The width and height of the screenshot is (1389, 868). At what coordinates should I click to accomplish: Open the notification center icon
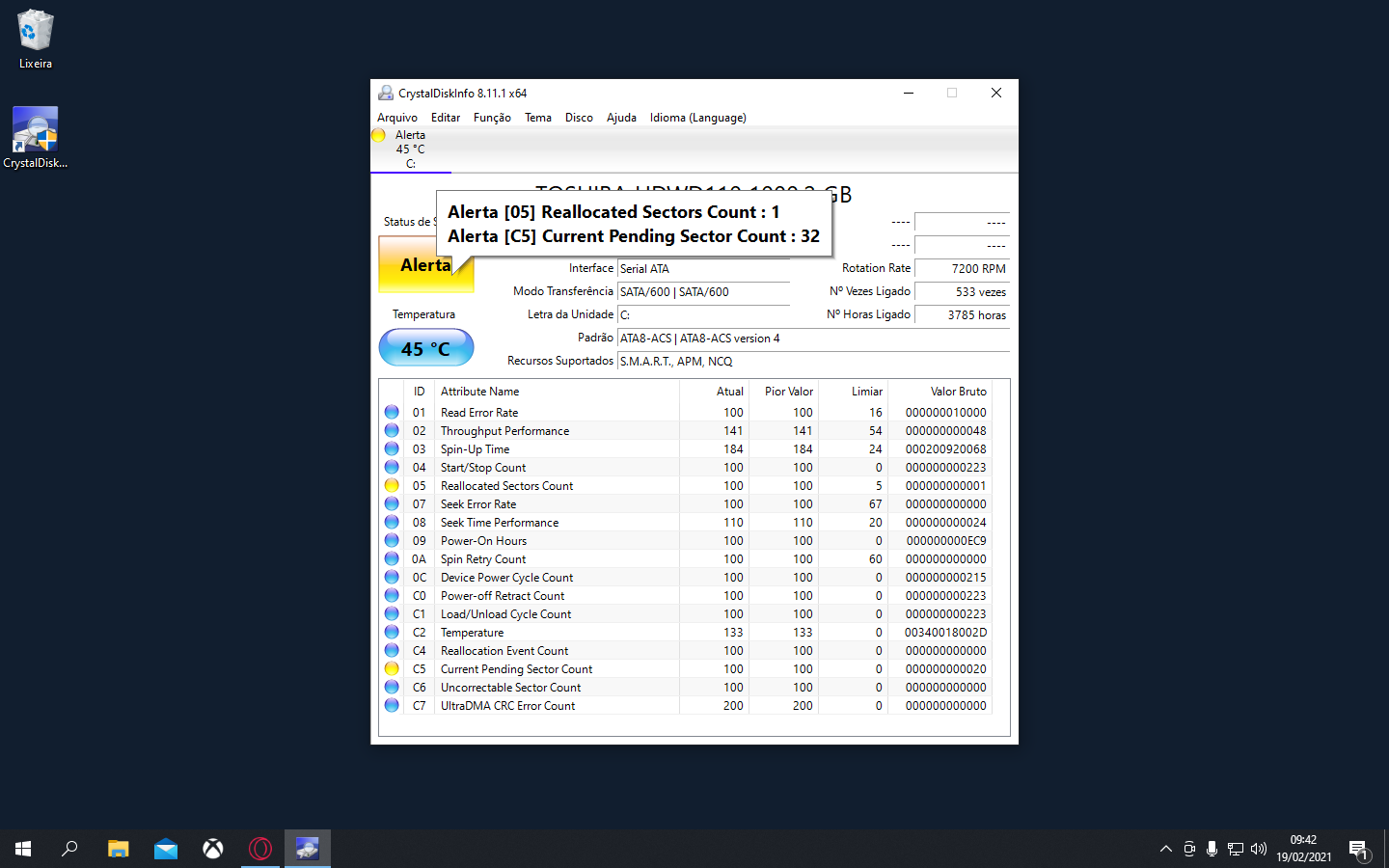(1359, 850)
